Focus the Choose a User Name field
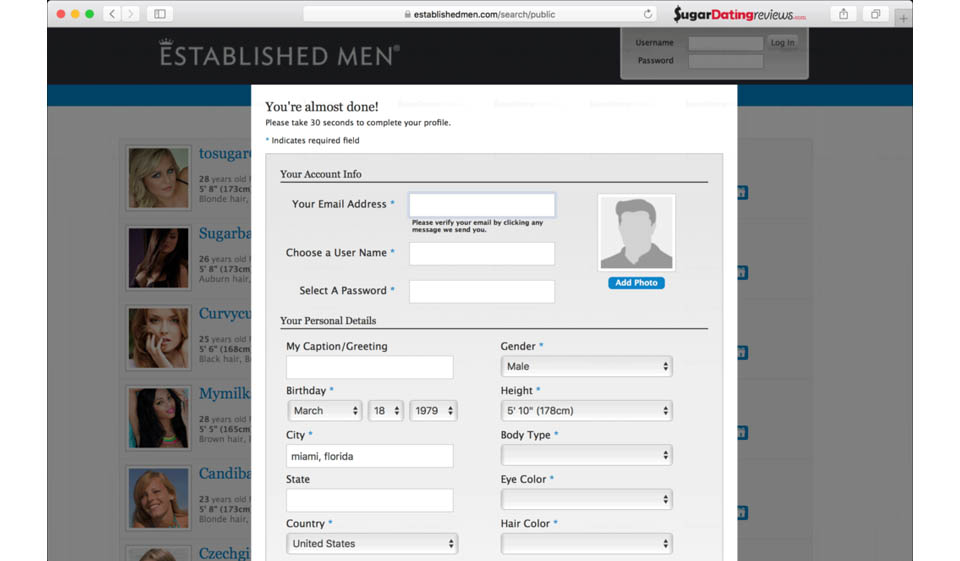The image size is (960, 561). click(481, 254)
